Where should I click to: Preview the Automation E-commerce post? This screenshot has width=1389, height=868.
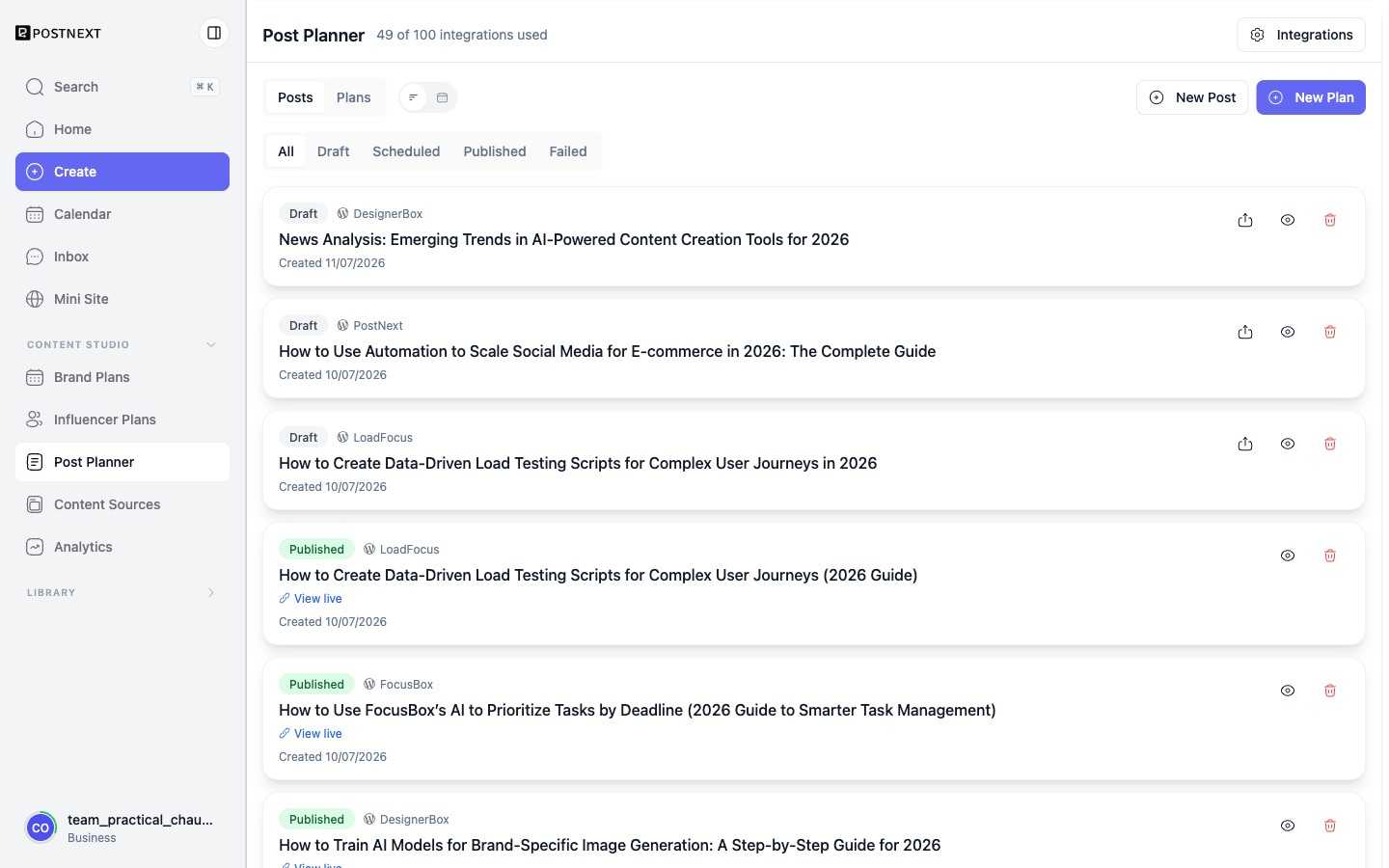(x=1288, y=332)
